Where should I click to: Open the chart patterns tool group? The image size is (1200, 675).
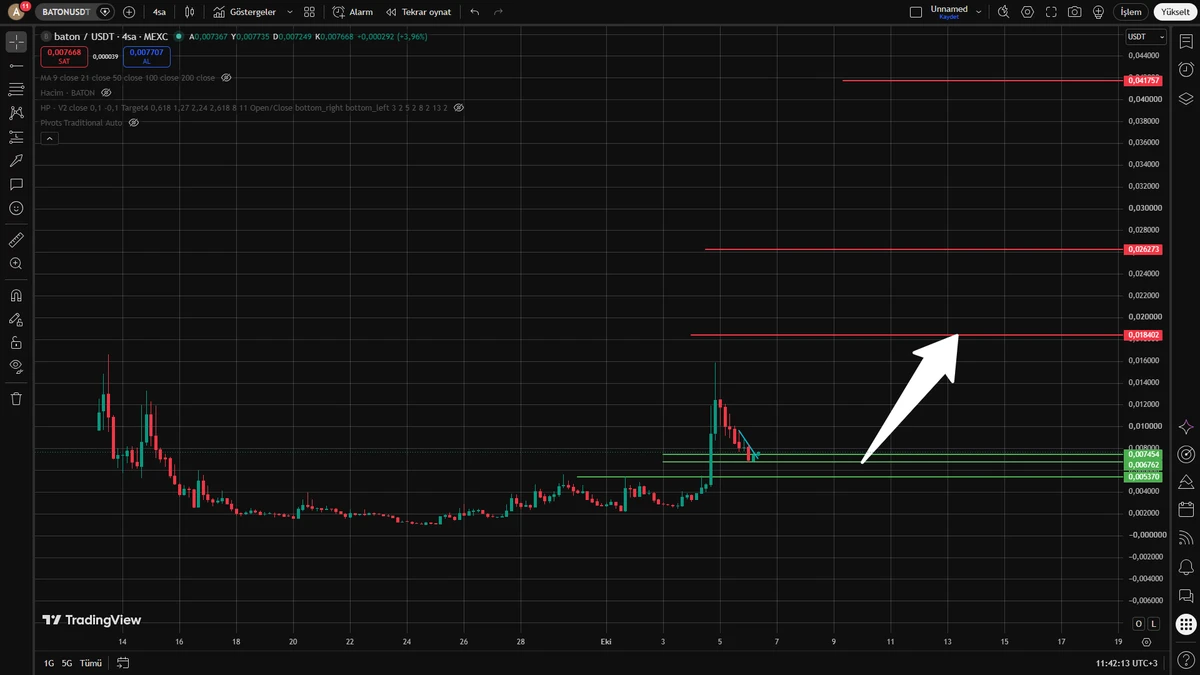[x=16, y=113]
